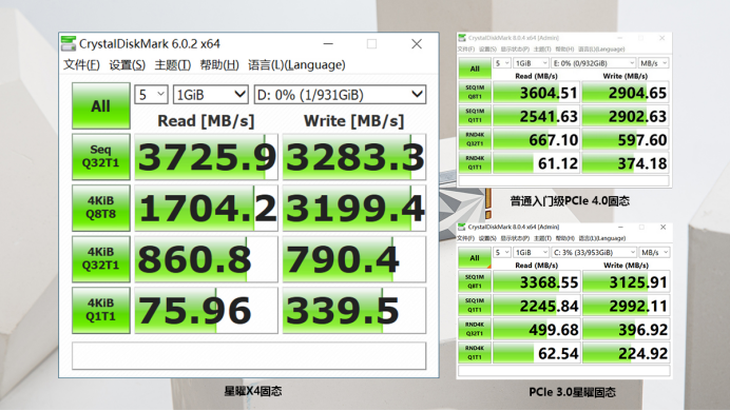Open test count dropdown in E: drive window
730x411 pixels.
pos(502,63)
